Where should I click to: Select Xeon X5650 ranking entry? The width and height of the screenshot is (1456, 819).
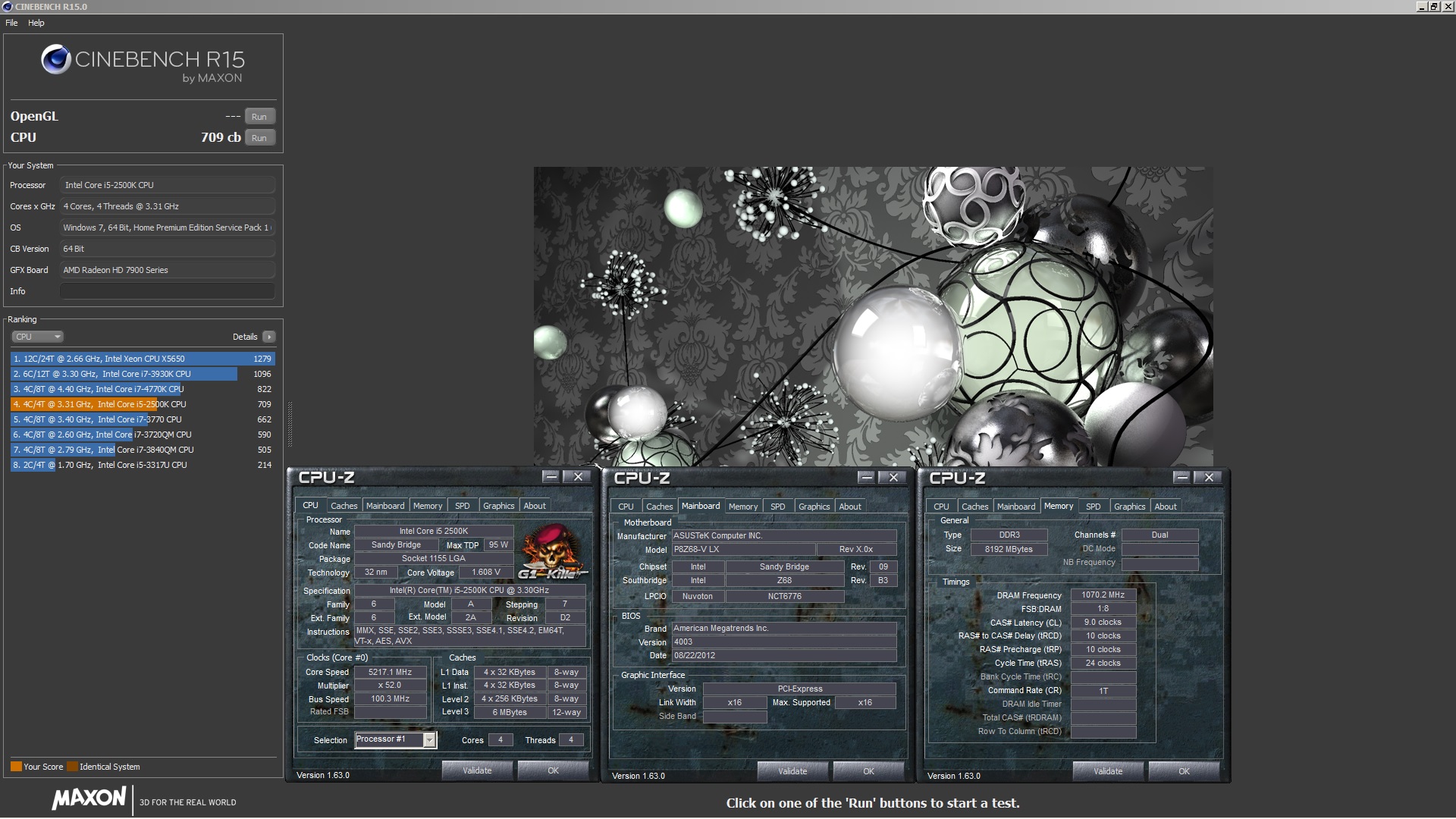(143, 359)
